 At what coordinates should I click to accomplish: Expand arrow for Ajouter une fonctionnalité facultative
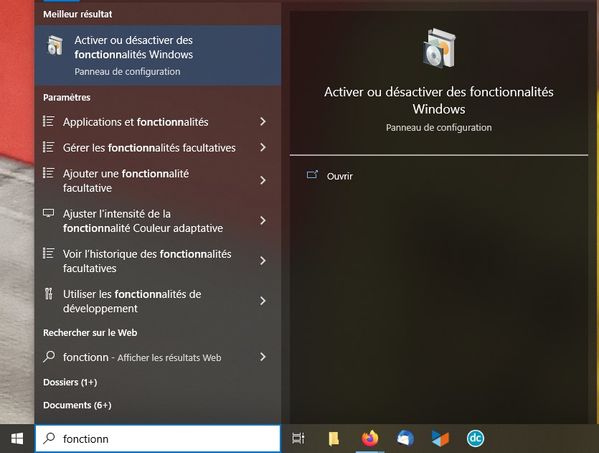262,180
